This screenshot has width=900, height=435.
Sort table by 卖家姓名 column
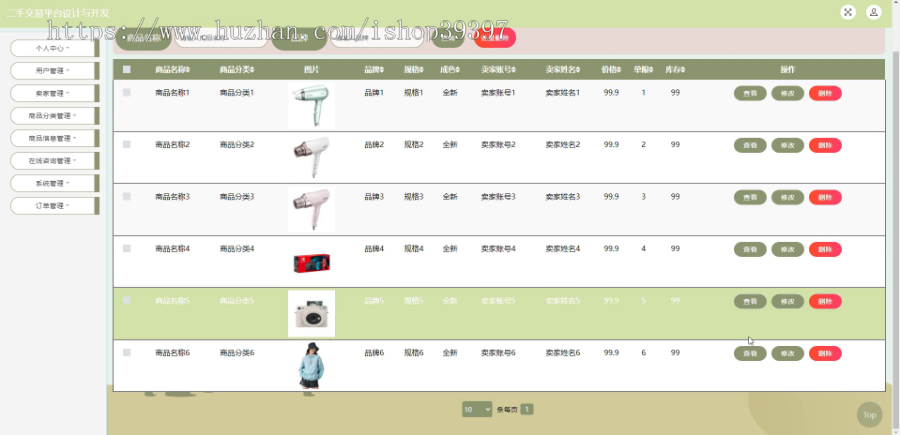click(x=562, y=69)
